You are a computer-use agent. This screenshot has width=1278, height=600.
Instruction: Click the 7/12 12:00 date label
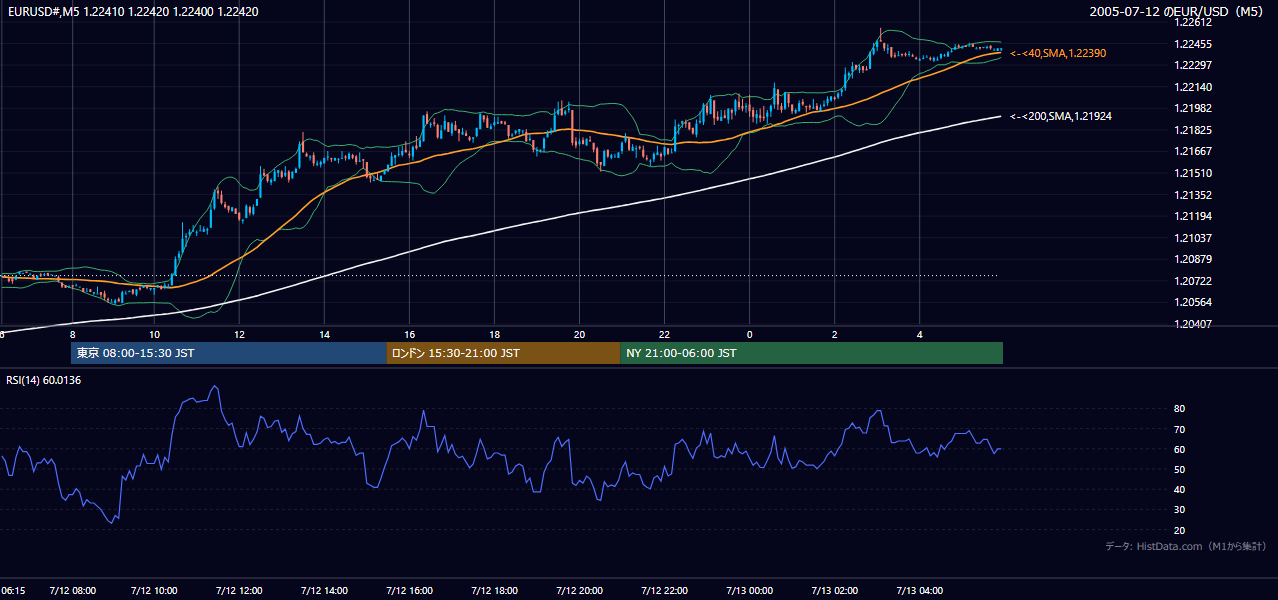(239, 591)
